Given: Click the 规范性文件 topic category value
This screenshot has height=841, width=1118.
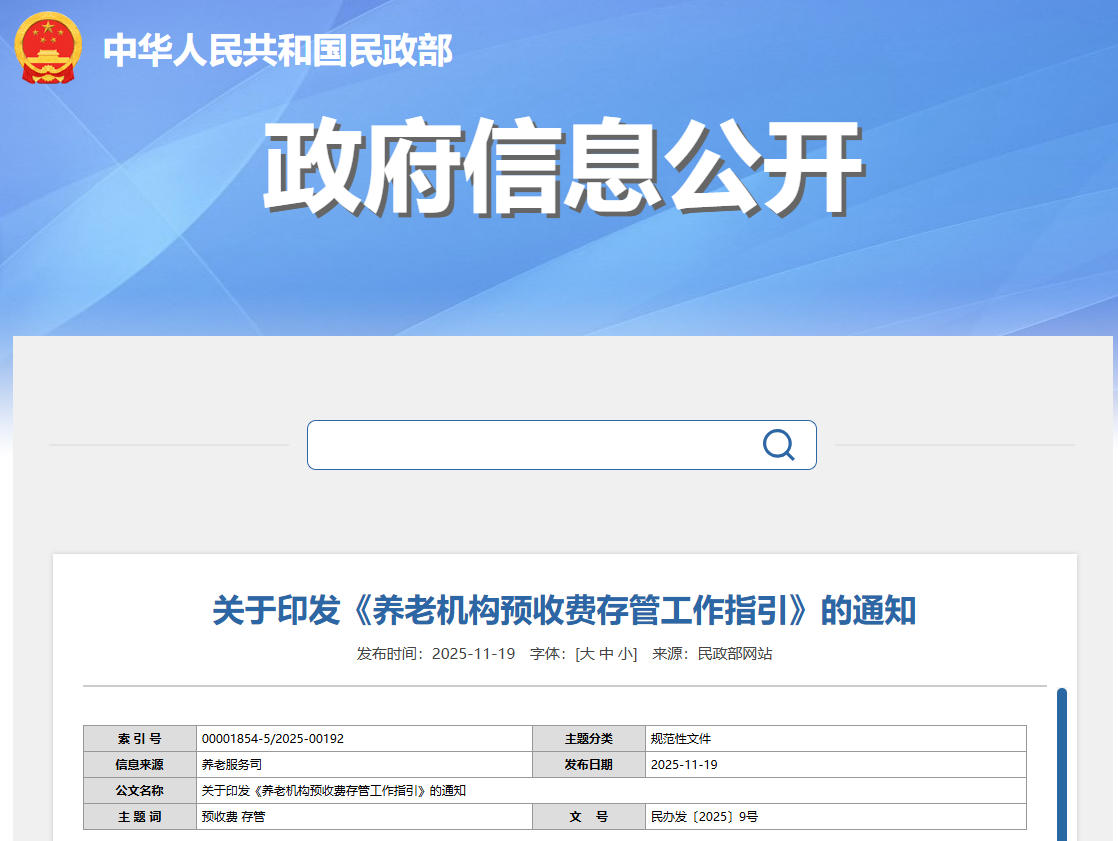Looking at the screenshot, I should point(680,739).
